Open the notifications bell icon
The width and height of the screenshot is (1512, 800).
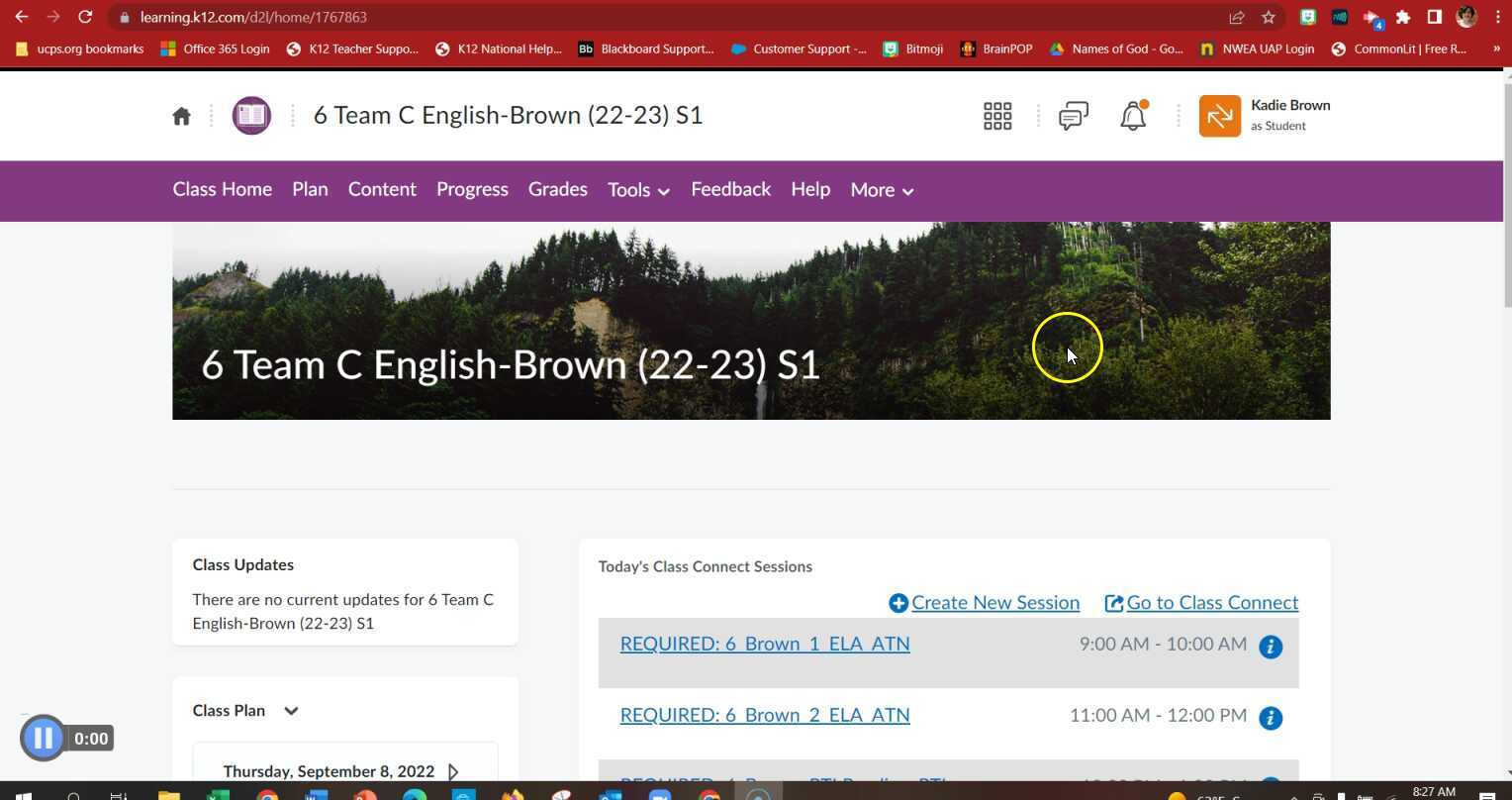click(1133, 116)
